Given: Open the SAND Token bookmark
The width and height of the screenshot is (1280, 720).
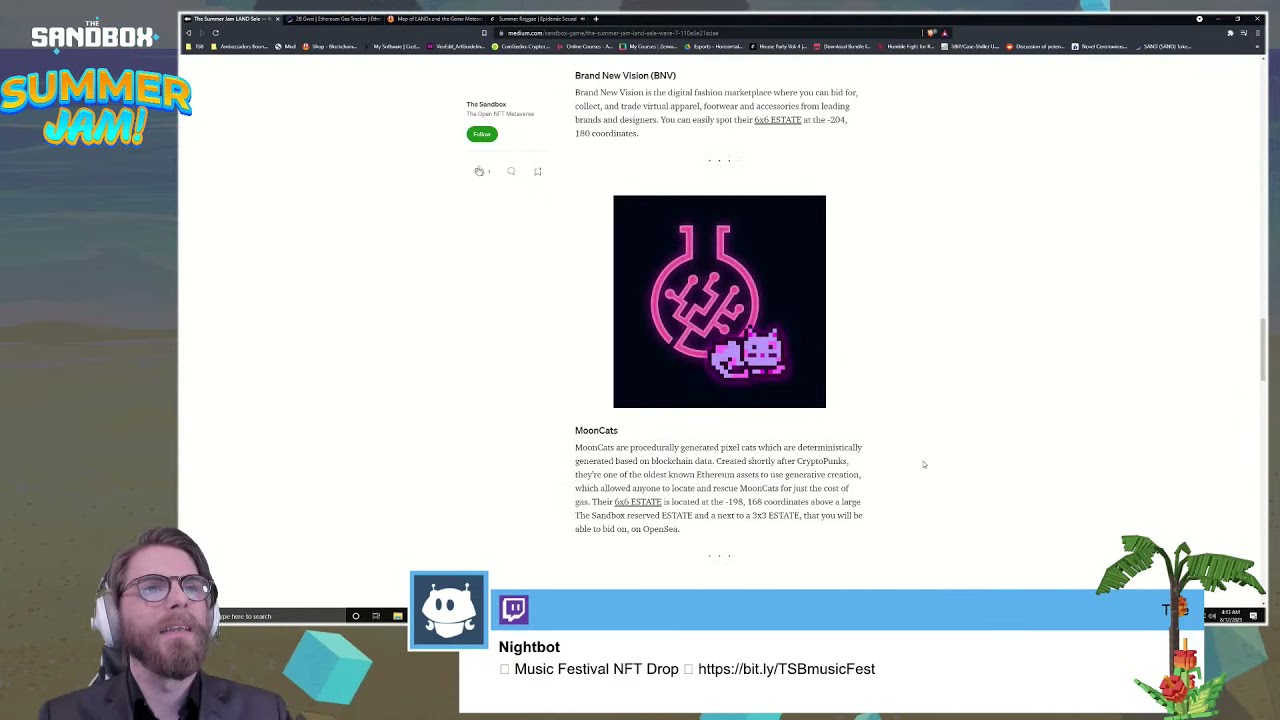Looking at the screenshot, I should click(x=1163, y=47).
